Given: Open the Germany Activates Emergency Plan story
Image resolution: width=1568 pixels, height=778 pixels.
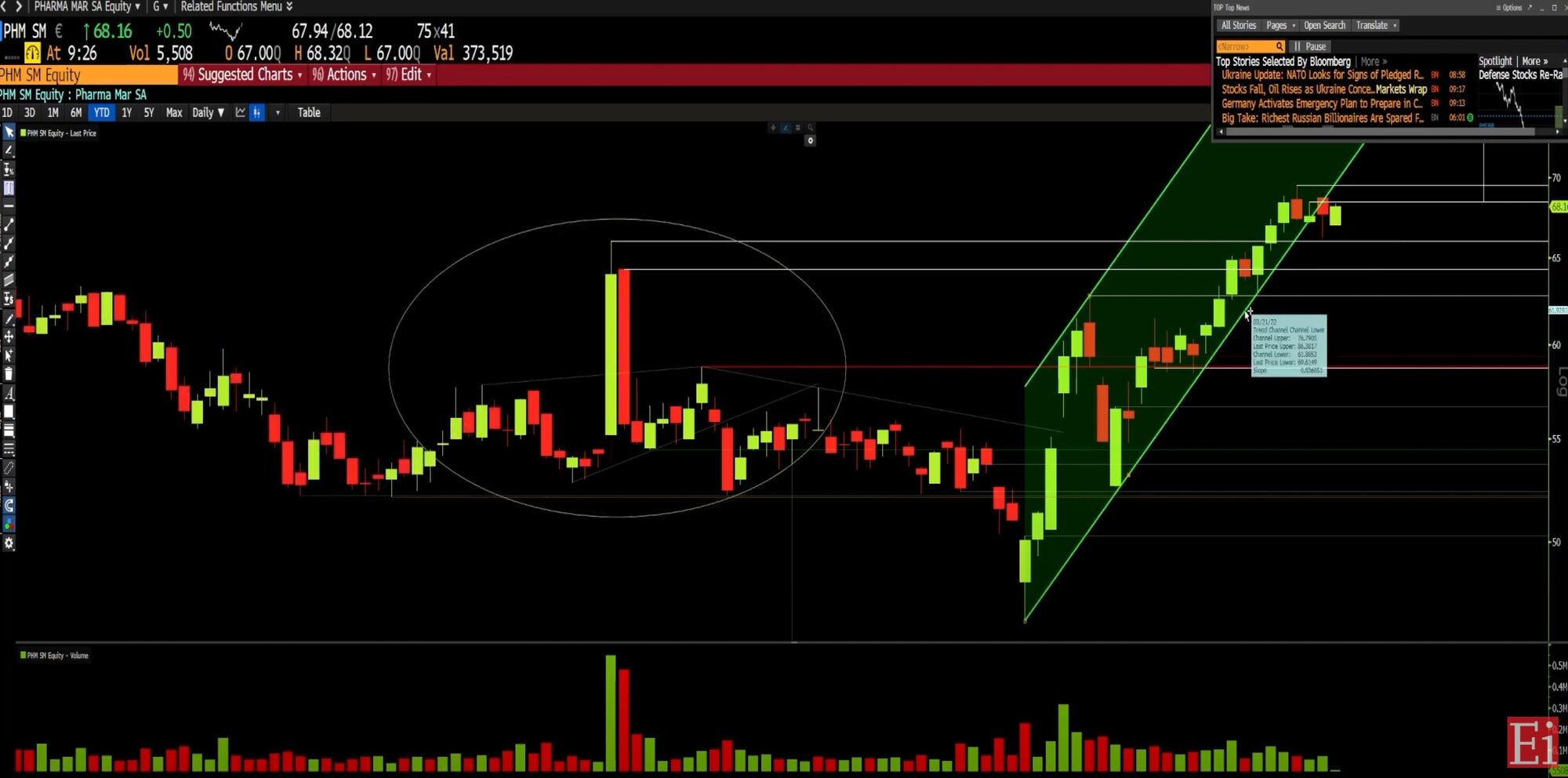Looking at the screenshot, I should click(1322, 104).
